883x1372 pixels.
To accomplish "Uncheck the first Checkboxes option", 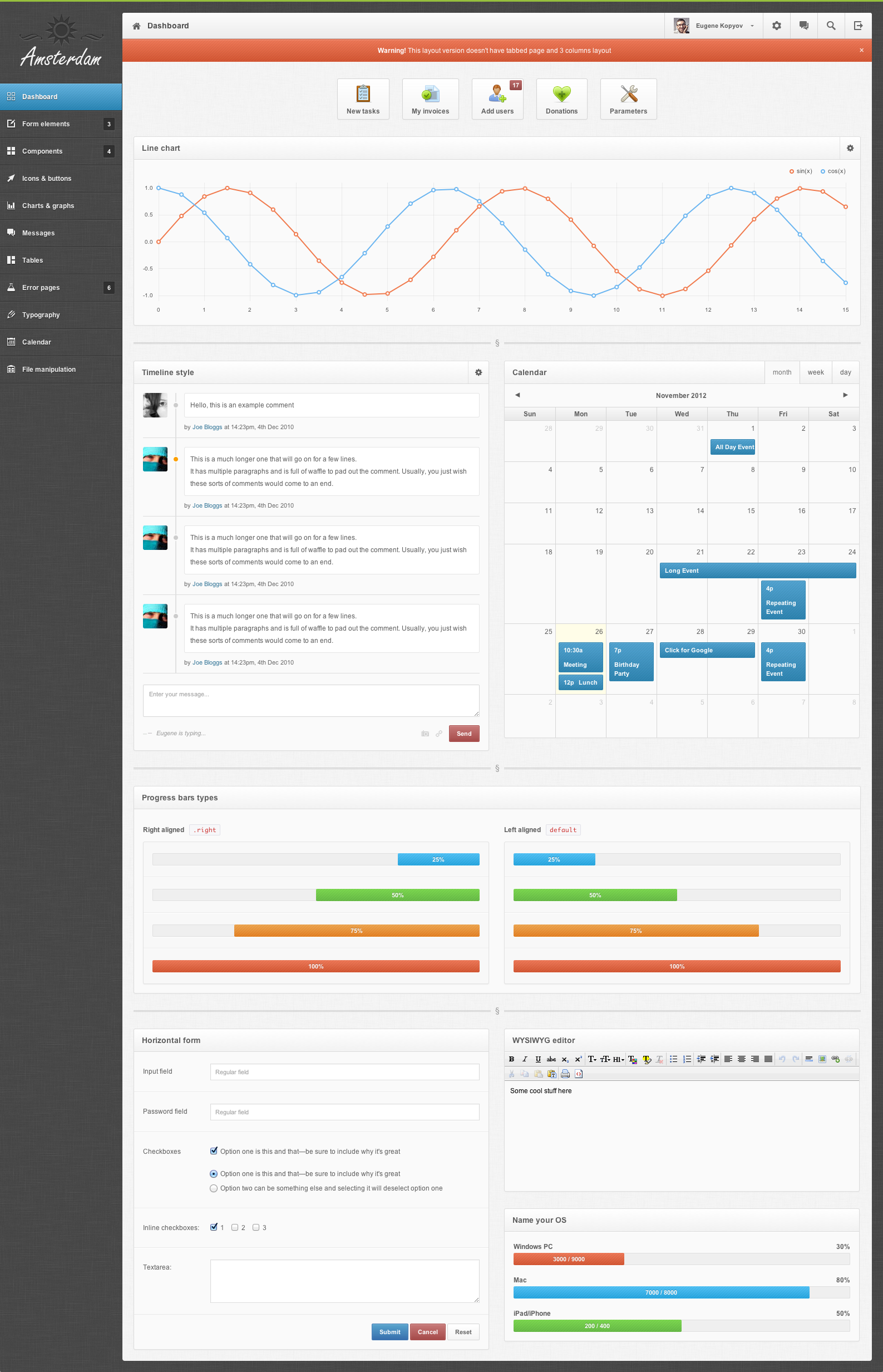I will pos(214,1150).
